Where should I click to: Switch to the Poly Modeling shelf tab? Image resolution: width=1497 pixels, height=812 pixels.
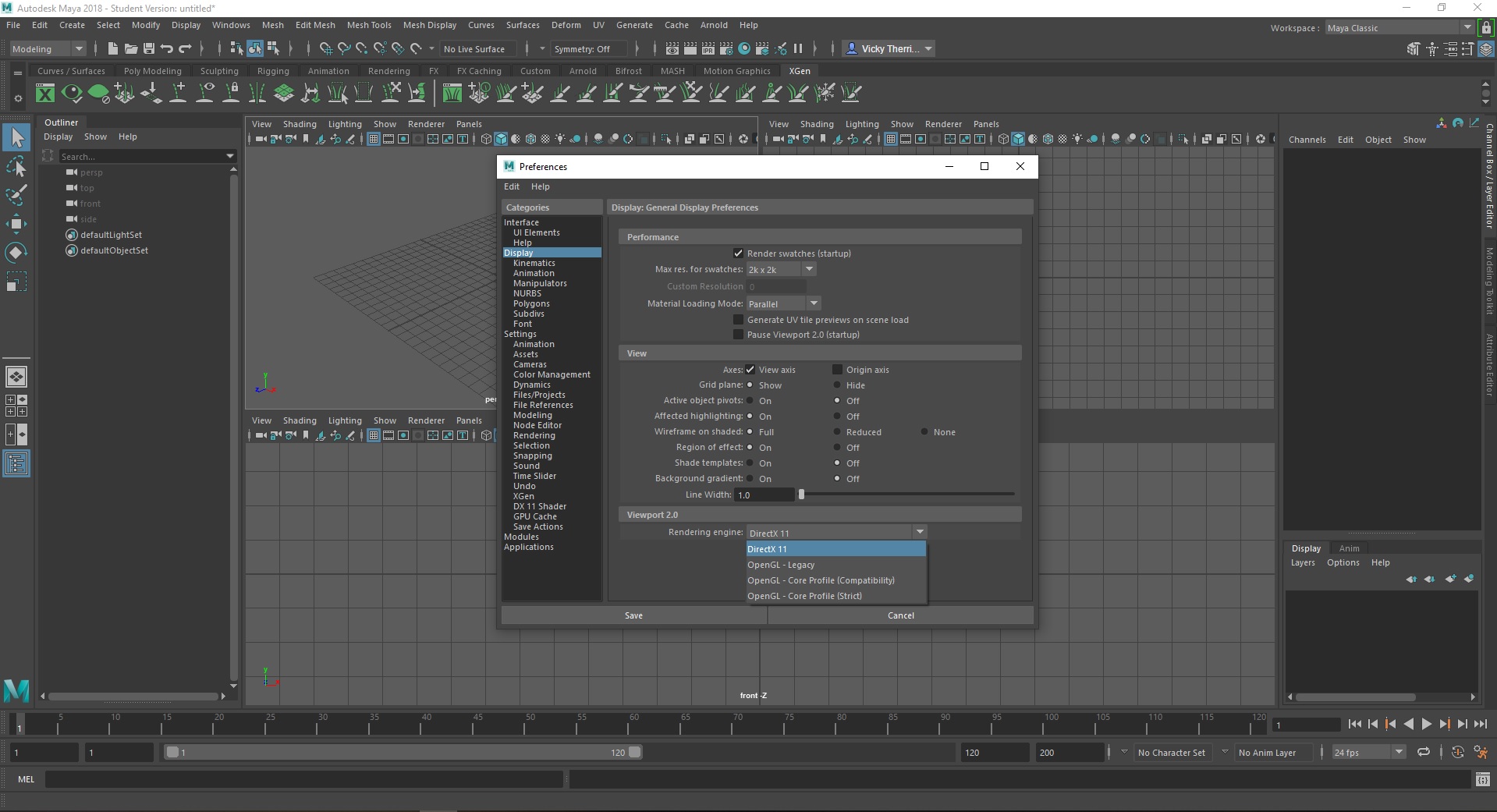[153, 70]
